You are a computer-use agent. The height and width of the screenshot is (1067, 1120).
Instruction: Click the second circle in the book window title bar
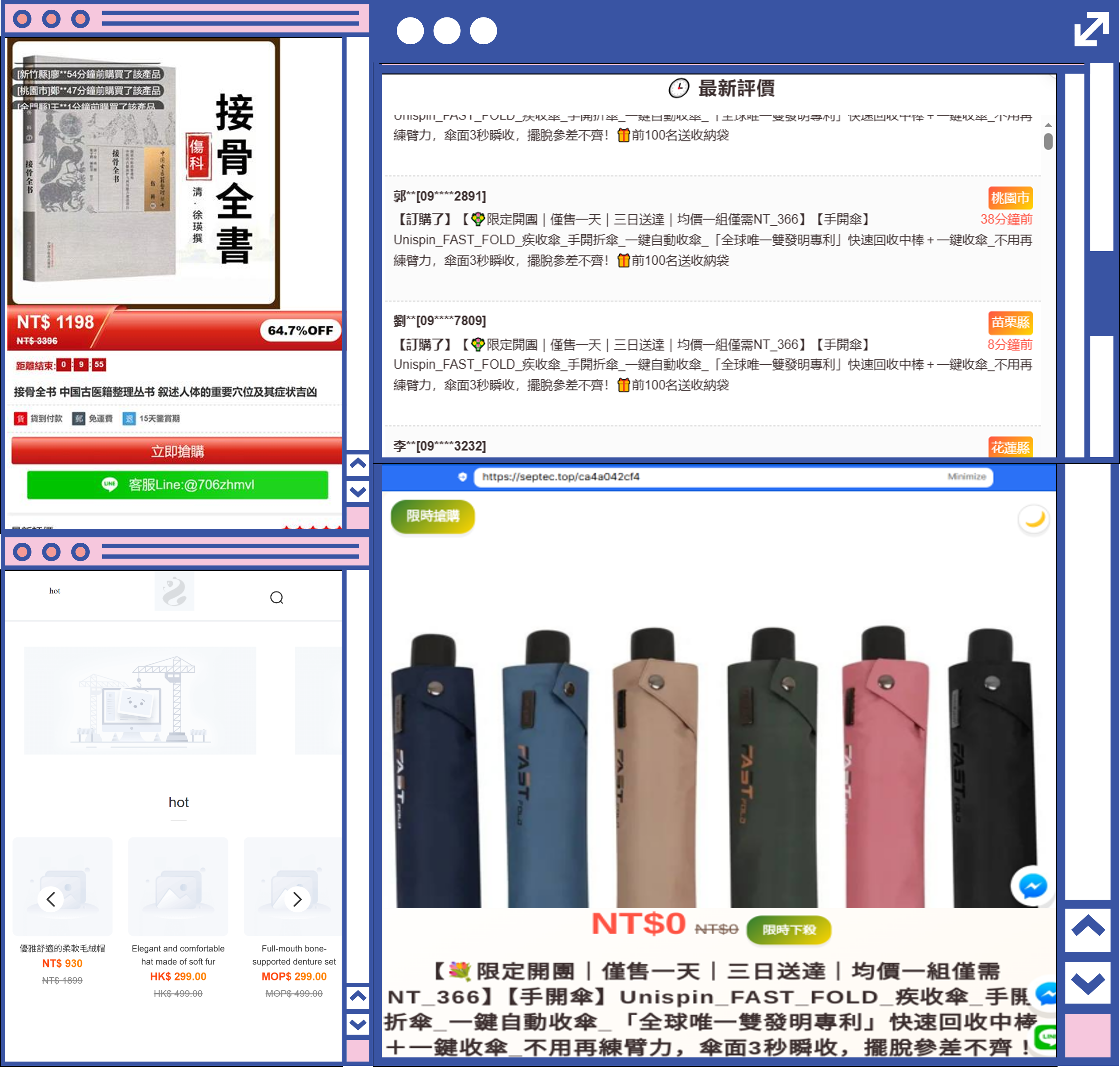(x=51, y=19)
